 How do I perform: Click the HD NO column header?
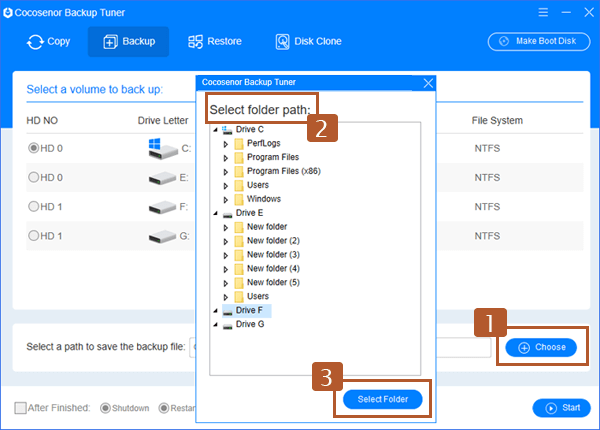[42, 121]
